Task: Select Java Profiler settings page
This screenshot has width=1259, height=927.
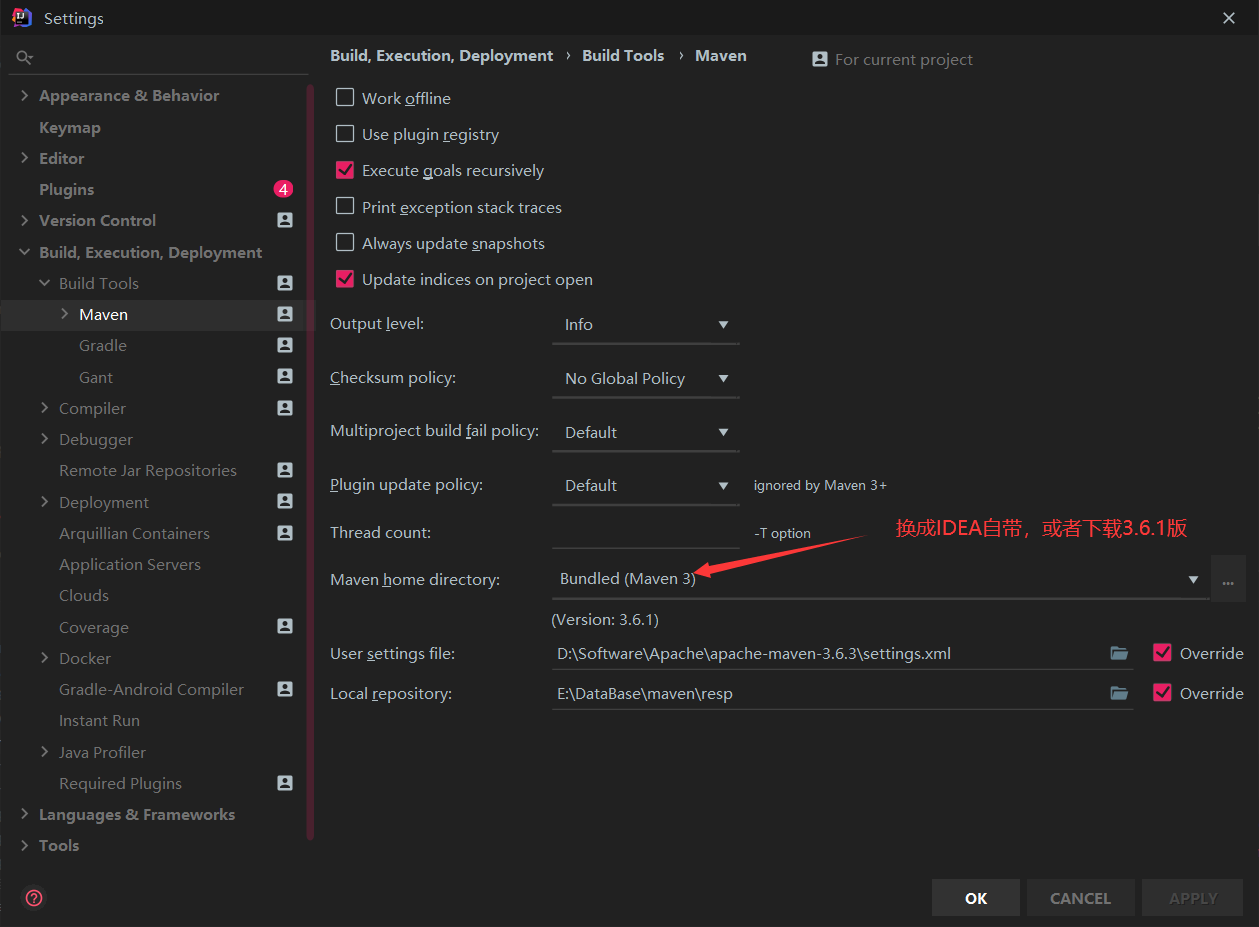Action: click(102, 752)
